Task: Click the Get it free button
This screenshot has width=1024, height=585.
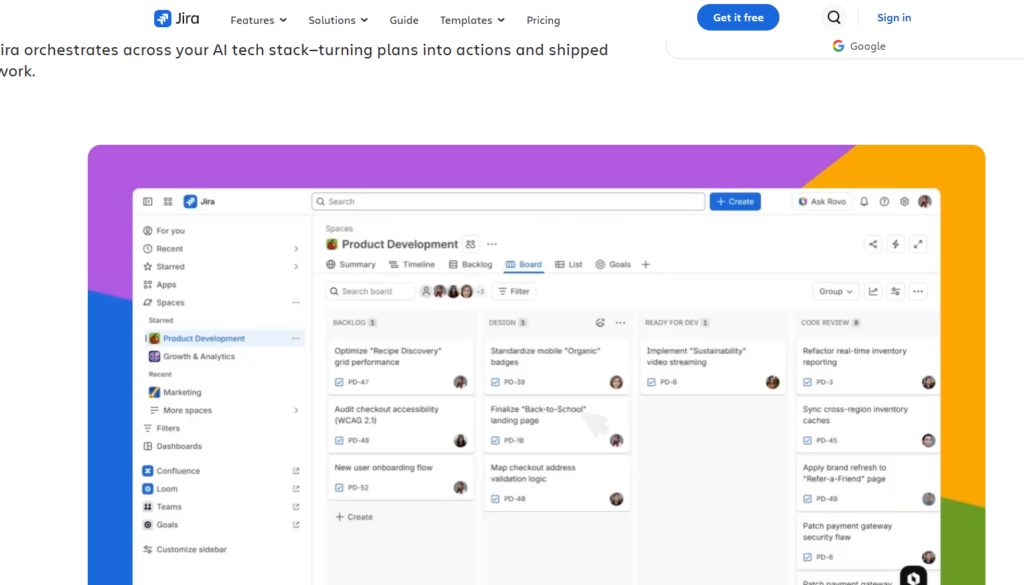Action: coord(738,18)
